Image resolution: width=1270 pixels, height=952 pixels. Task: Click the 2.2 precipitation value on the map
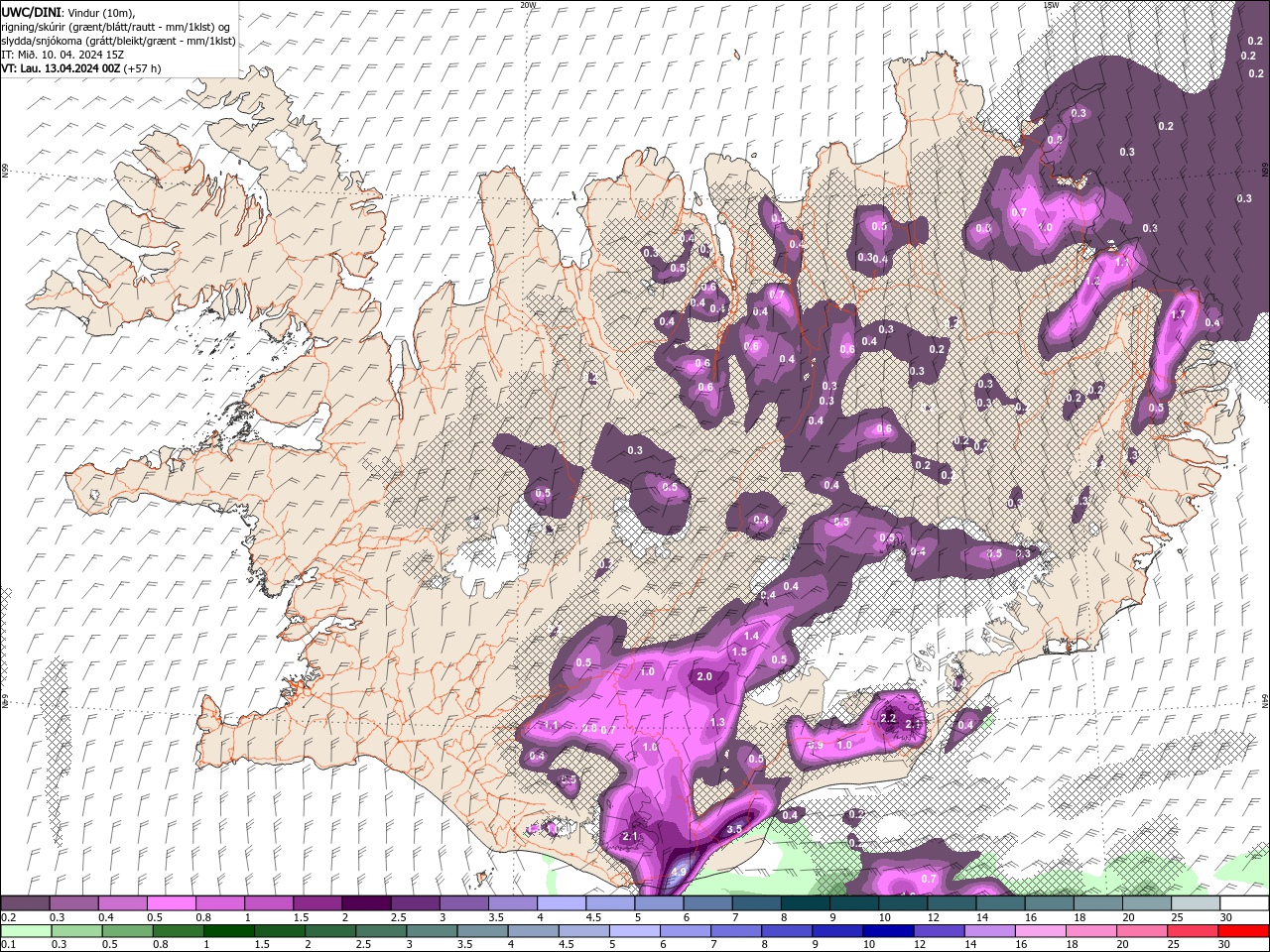click(888, 718)
